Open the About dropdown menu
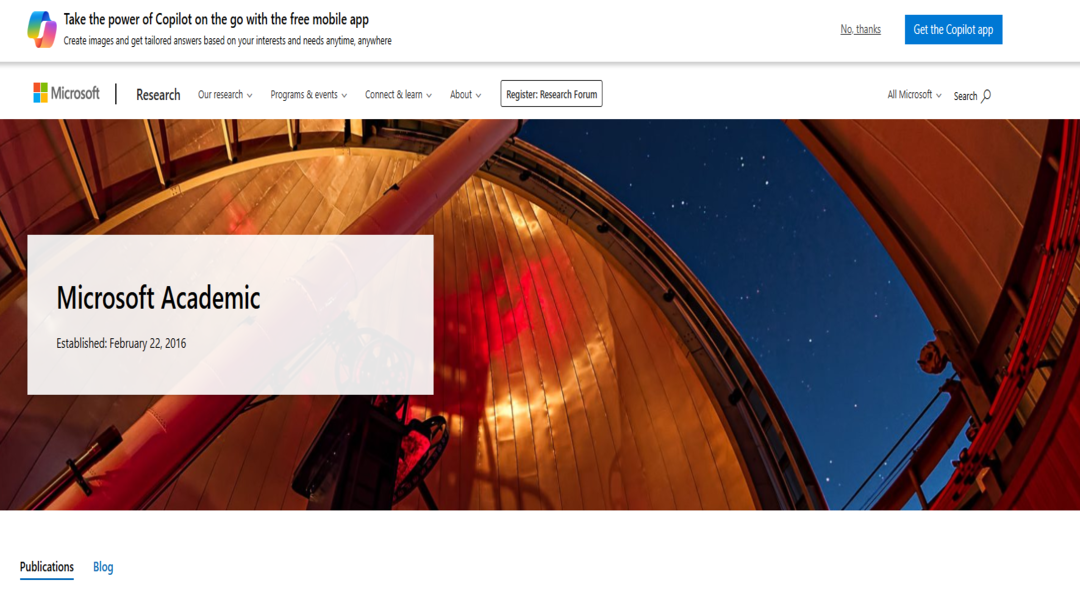Screen dimensions: 1080x600 (x=466, y=94)
